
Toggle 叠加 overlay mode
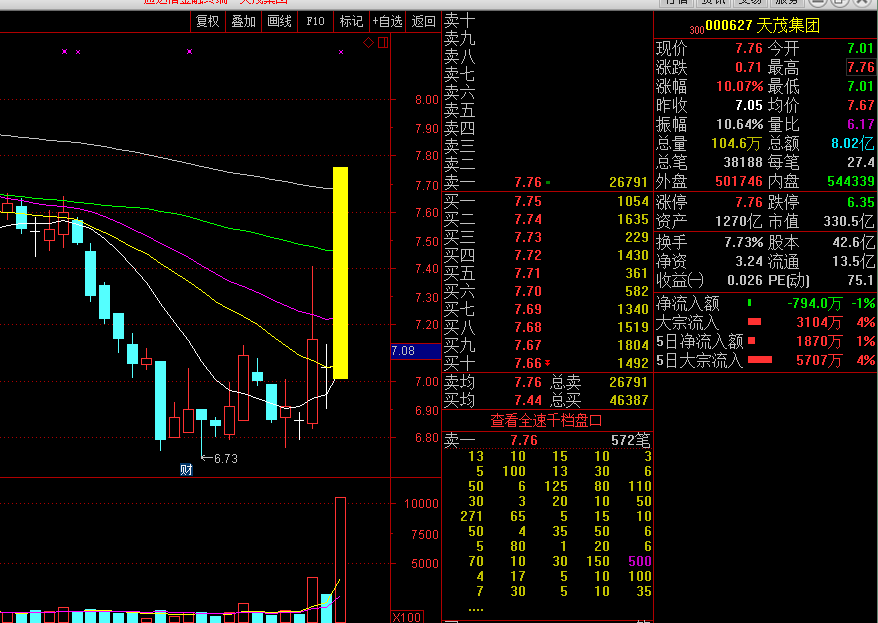[244, 21]
